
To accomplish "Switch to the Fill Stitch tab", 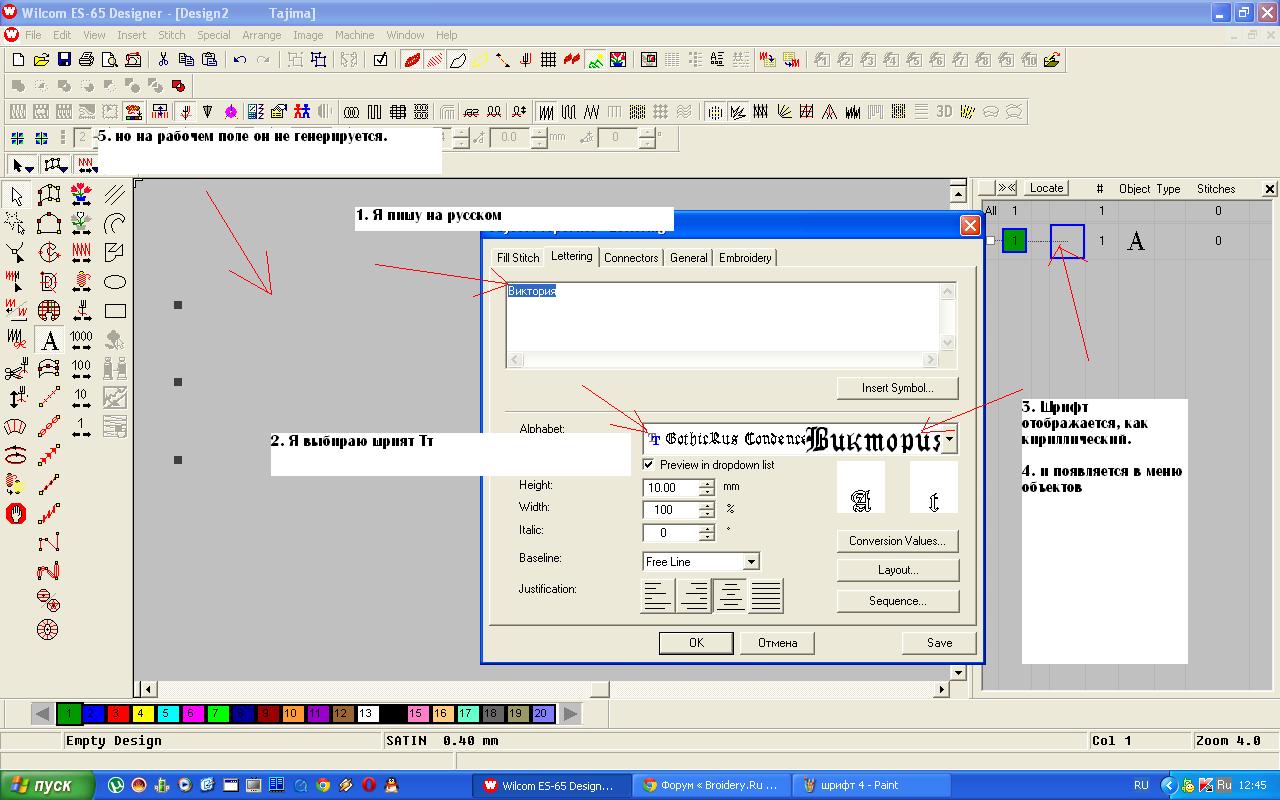I will click(518, 258).
